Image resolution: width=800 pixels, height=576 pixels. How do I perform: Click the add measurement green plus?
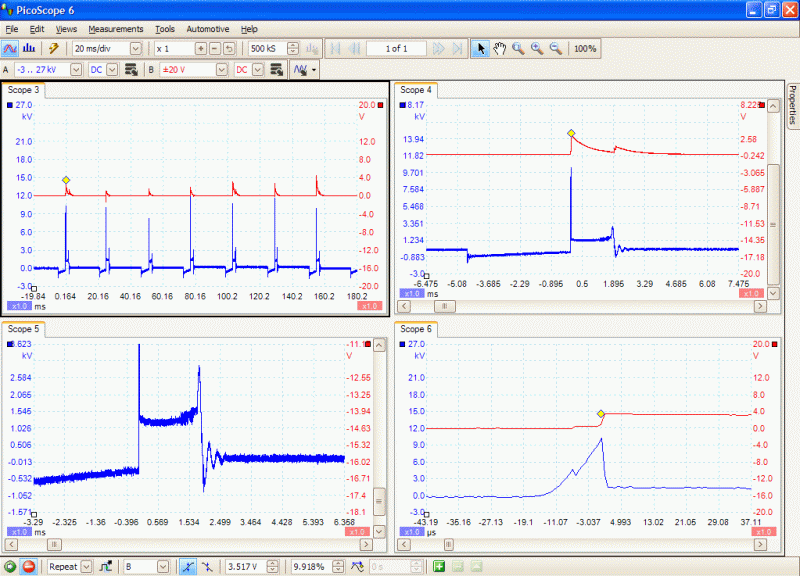point(439,566)
